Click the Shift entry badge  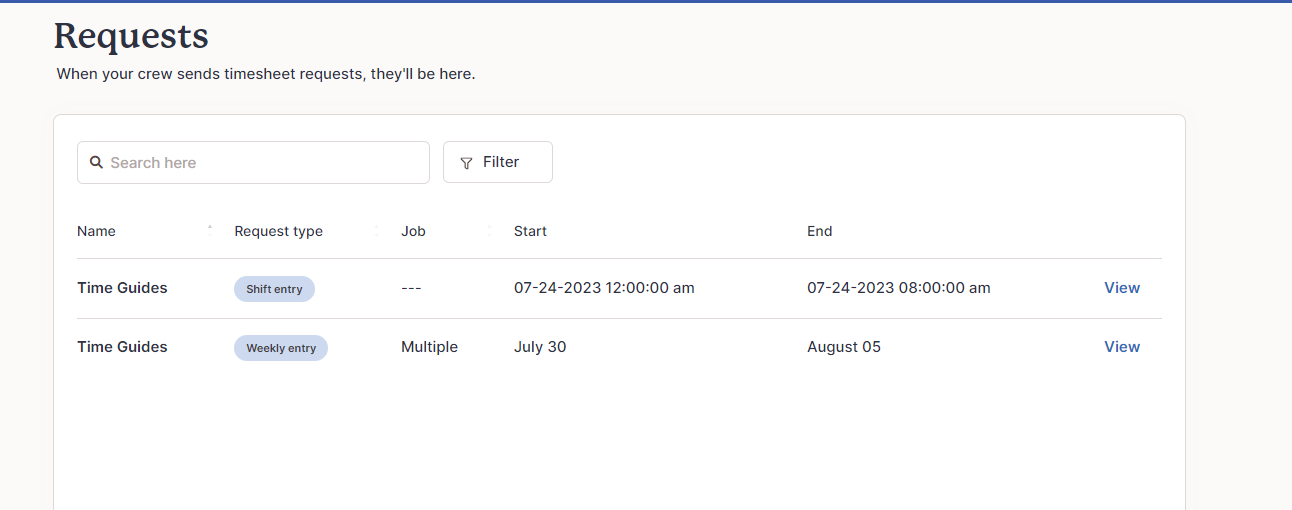[274, 289]
